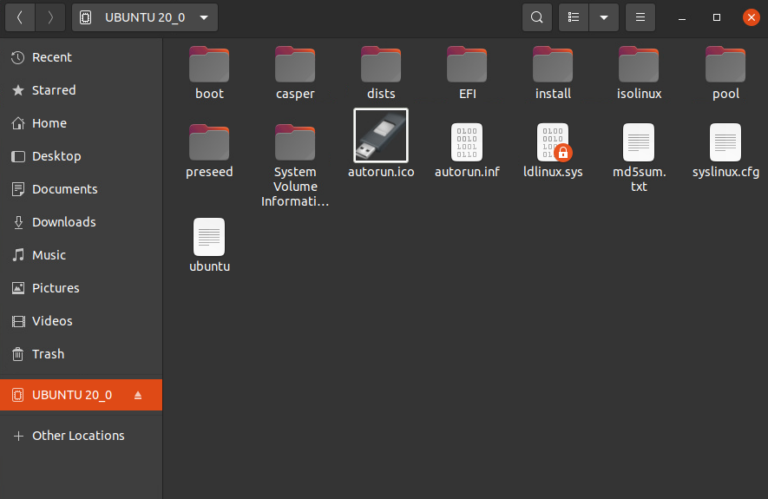Select the locked ldlinux.sys file icon

[553, 142]
